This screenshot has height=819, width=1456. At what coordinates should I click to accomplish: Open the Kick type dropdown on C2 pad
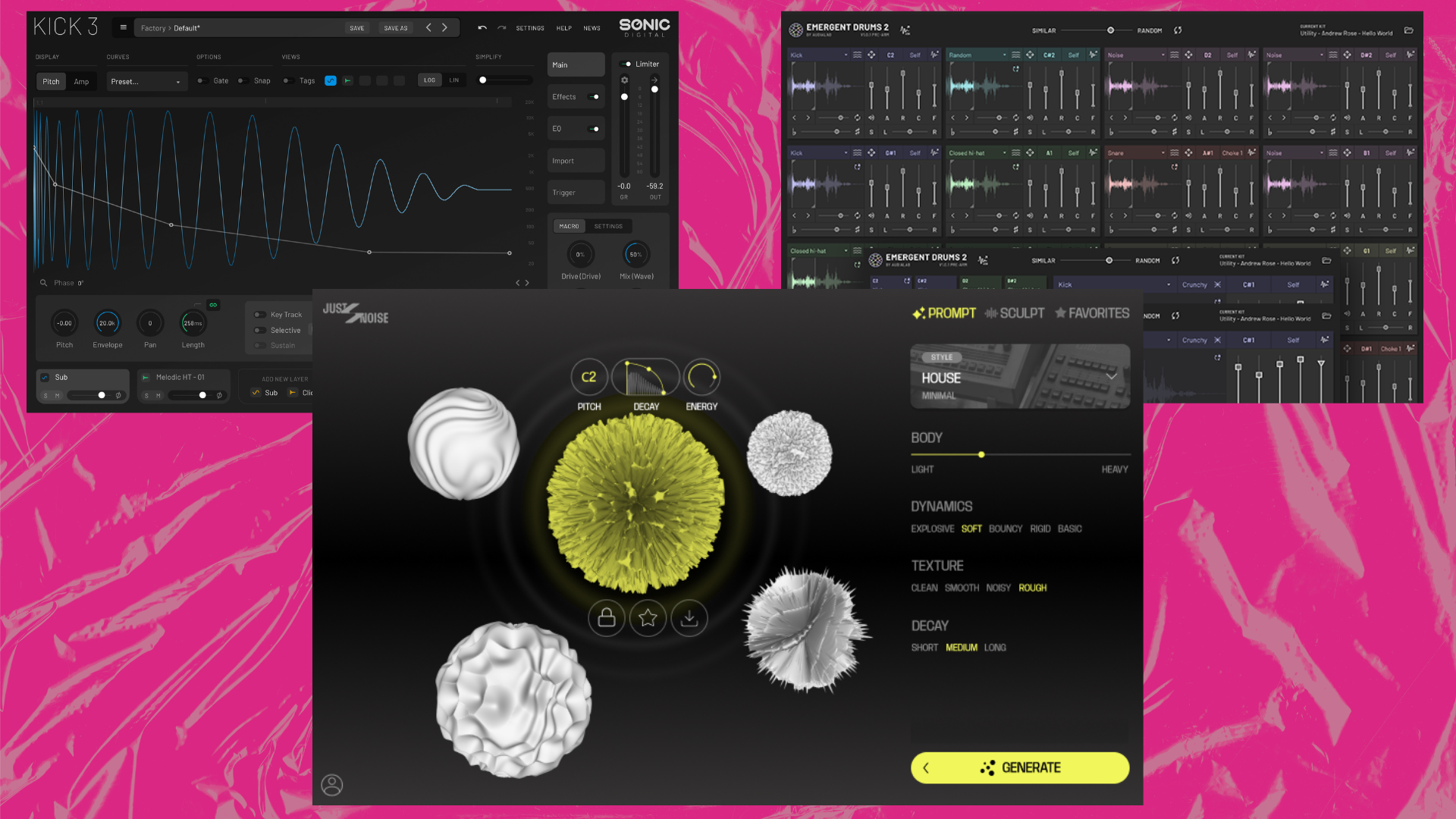[819, 55]
